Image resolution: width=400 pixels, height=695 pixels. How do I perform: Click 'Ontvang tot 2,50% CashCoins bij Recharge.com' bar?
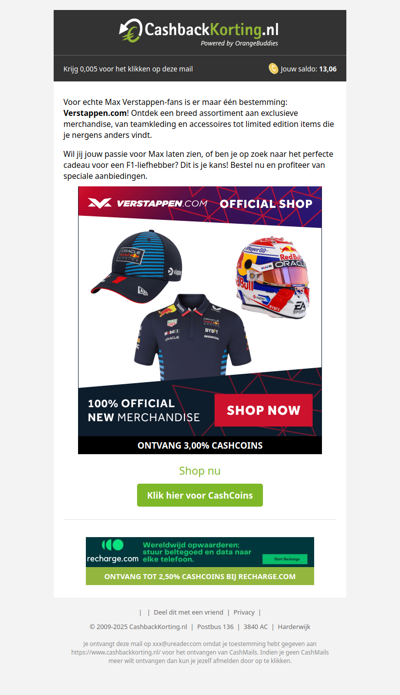(x=200, y=576)
